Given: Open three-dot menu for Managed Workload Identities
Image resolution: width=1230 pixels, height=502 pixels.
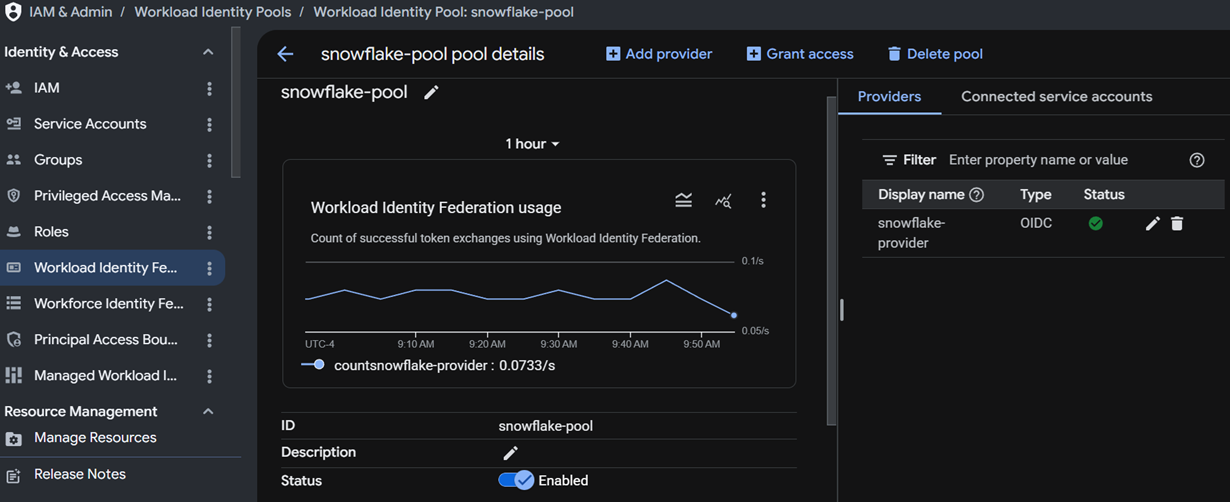Looking at the screenshot, I should [x=209, y=376].
